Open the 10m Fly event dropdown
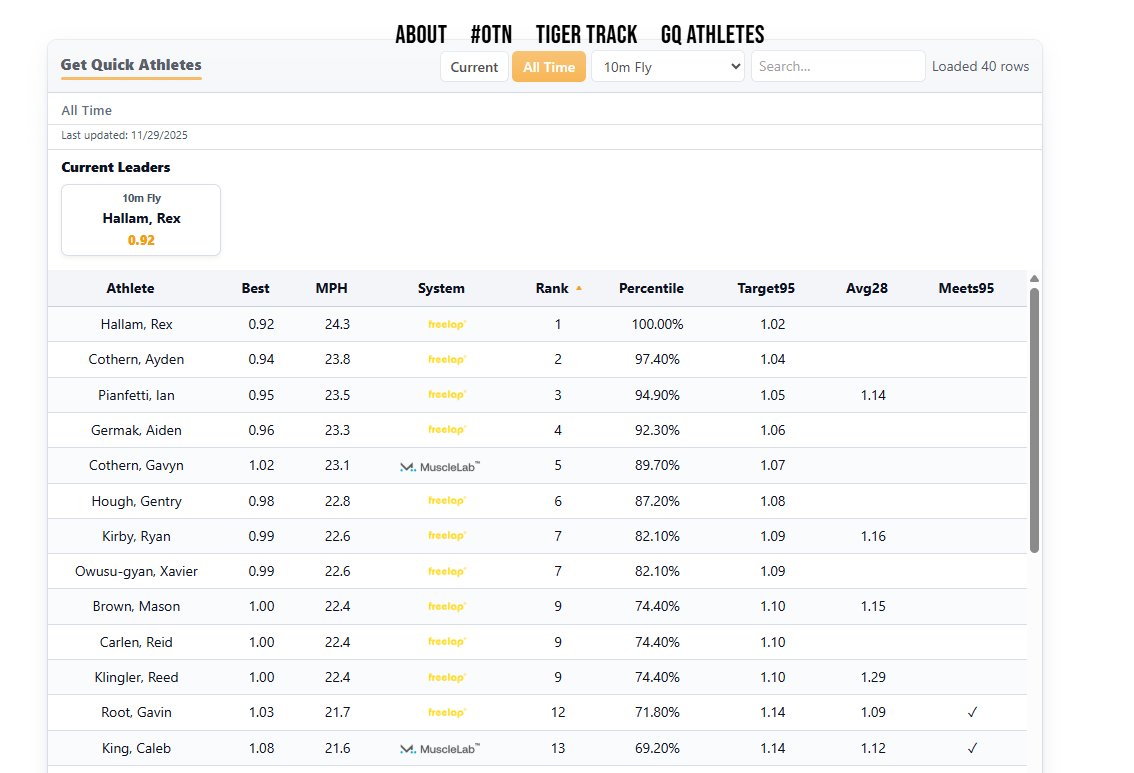The height and width of the screenshot is (773, 1134). coord(670,66)
